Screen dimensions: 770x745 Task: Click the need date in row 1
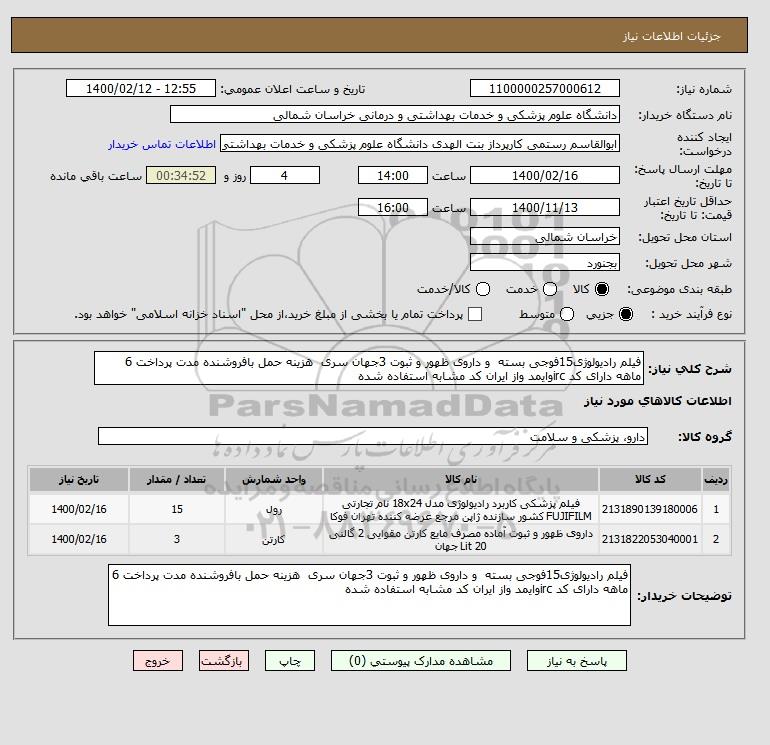(79, 510)
